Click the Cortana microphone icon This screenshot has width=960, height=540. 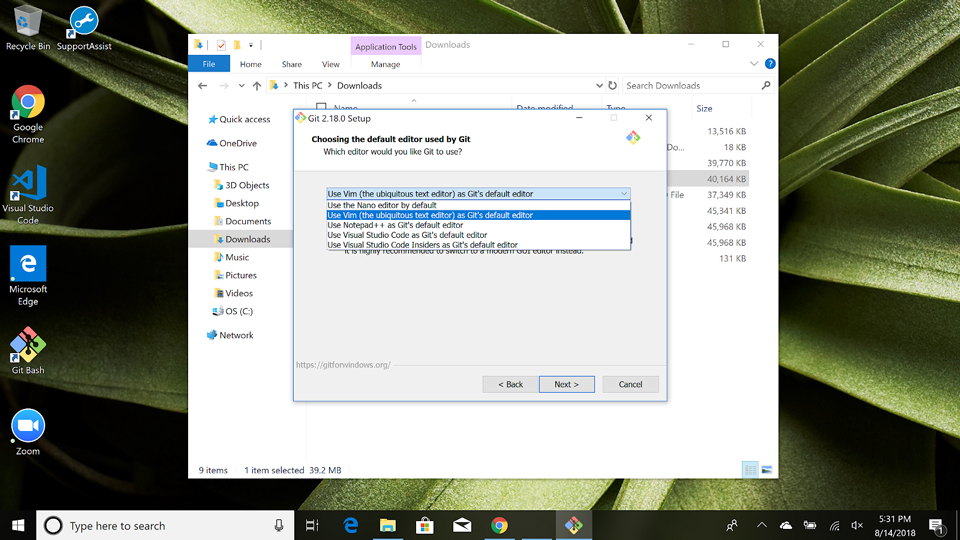[279, 525]
